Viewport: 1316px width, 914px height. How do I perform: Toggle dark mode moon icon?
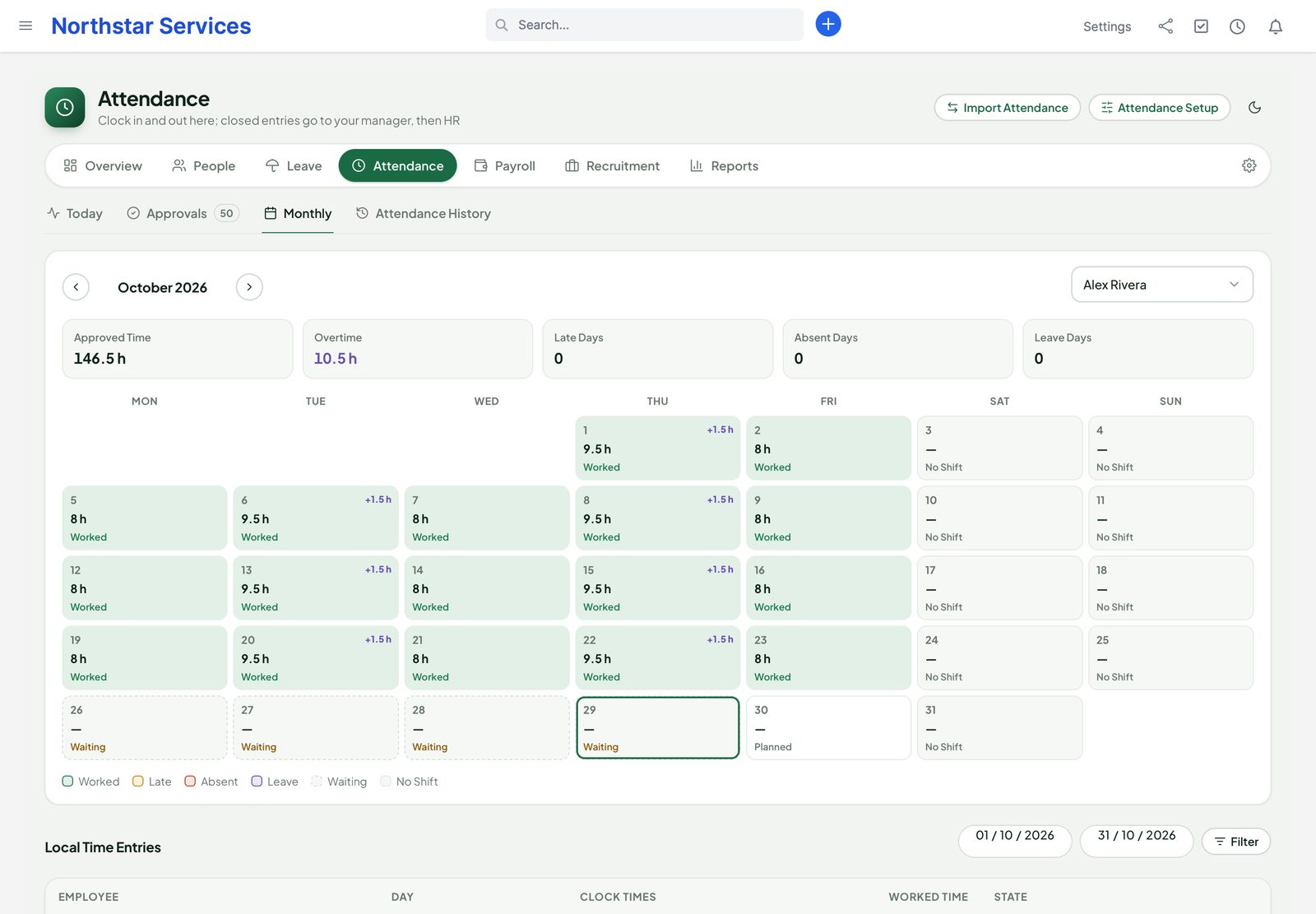pos(1254,108)
